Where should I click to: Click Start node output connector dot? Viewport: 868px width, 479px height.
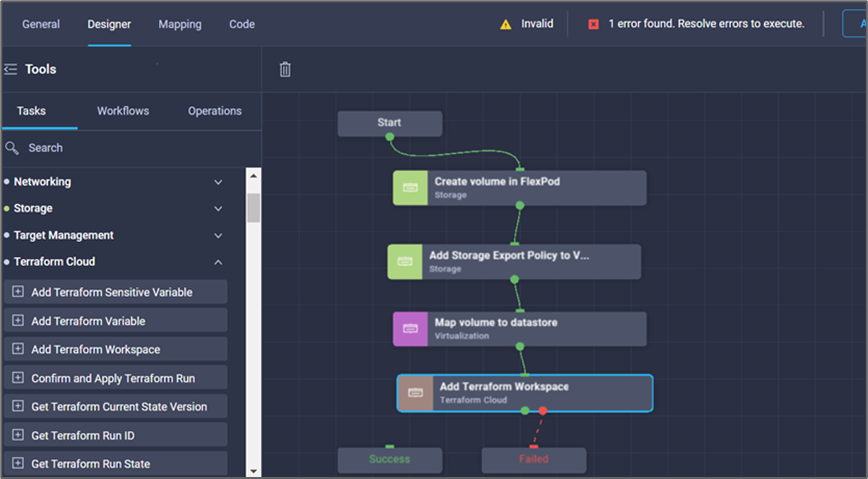coord(390,137)
